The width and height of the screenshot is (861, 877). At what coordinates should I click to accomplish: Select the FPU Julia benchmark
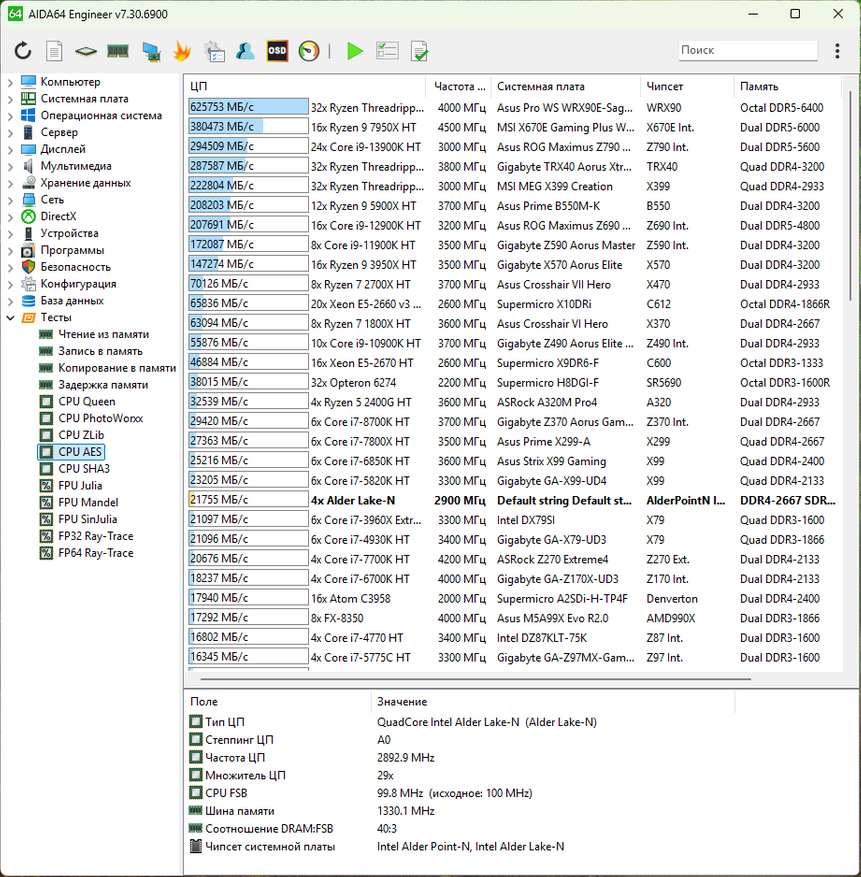point(80,485)
